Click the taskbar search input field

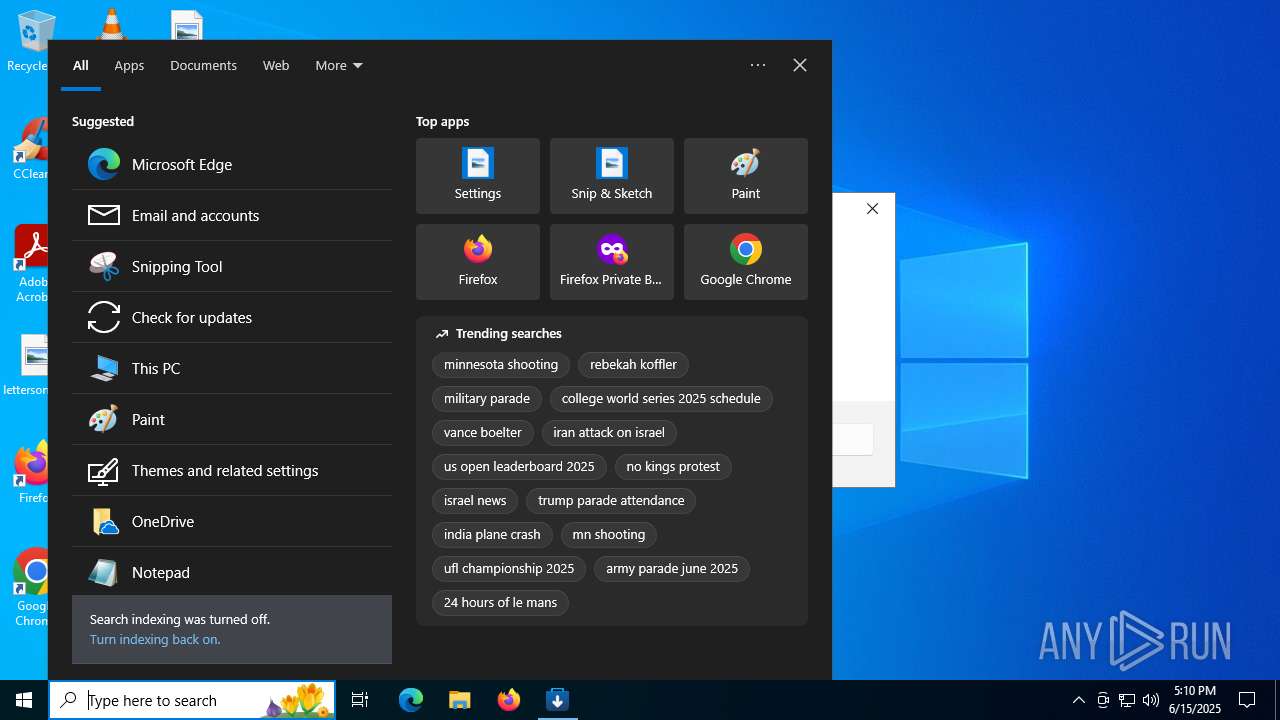tap(192, 700)
